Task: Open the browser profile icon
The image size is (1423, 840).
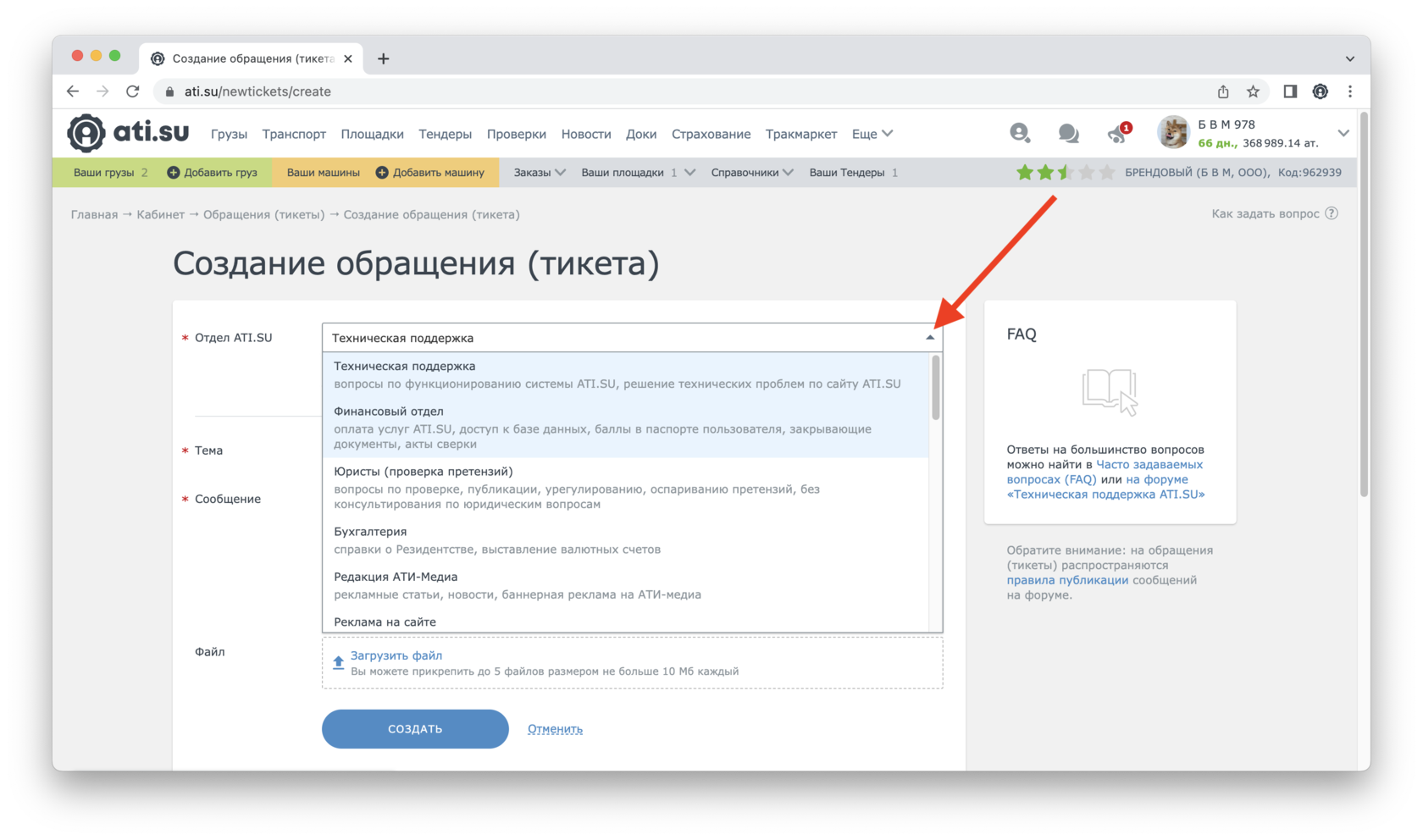Action: 1320,91
